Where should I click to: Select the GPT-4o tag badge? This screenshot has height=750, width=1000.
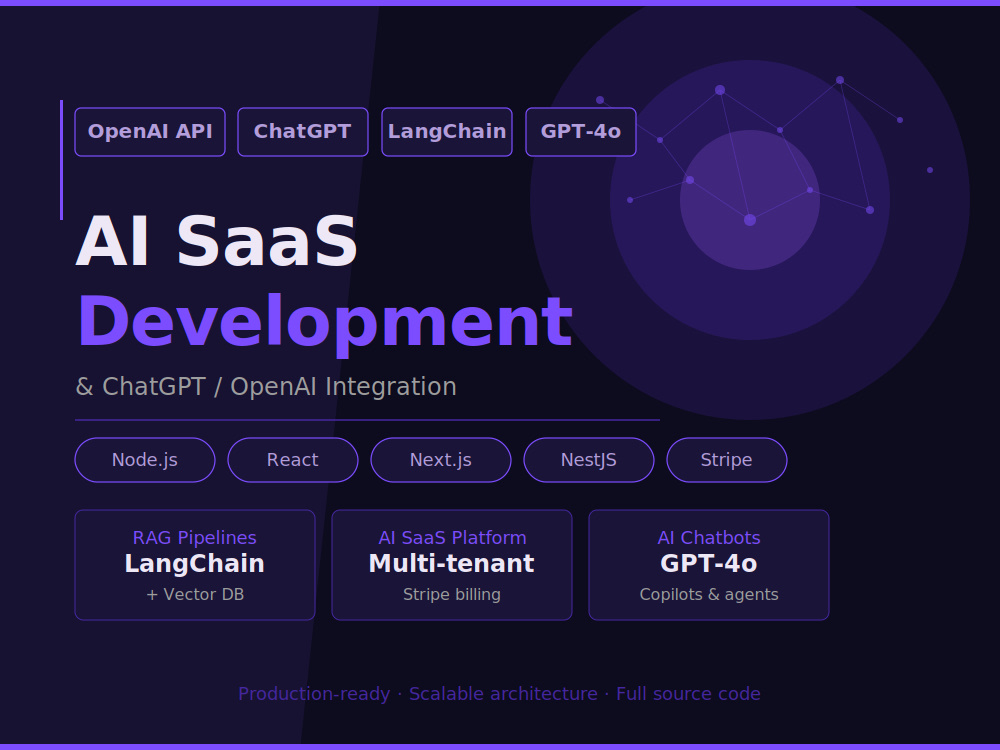click(581, 132)
